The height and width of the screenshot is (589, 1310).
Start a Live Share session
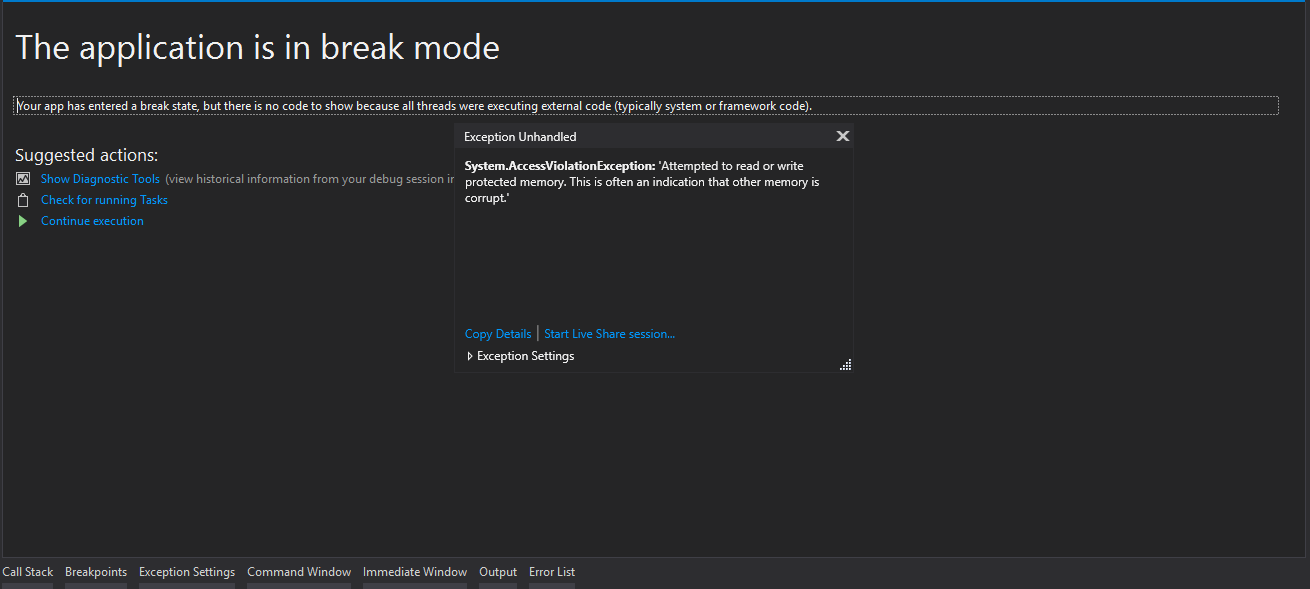point(609,333)
